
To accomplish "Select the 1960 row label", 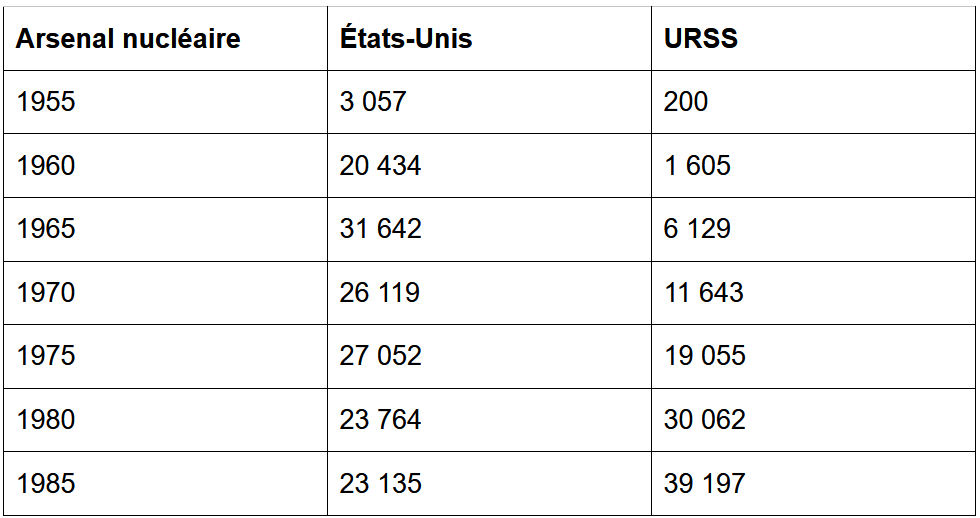I will click(x=165, y=166).
